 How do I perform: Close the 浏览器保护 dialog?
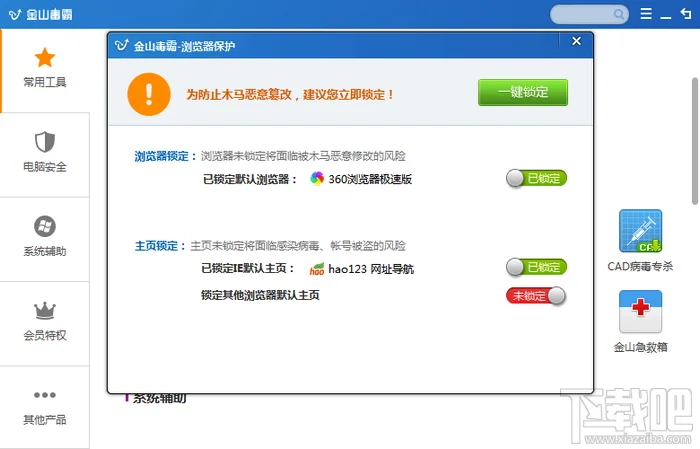576,42
